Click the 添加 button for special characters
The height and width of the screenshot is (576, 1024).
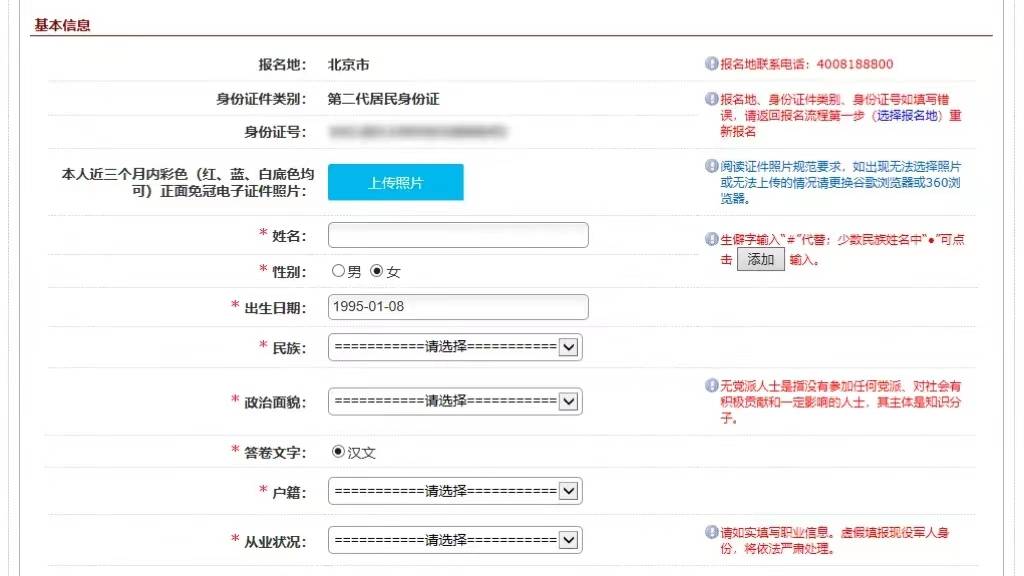(761, 260)
